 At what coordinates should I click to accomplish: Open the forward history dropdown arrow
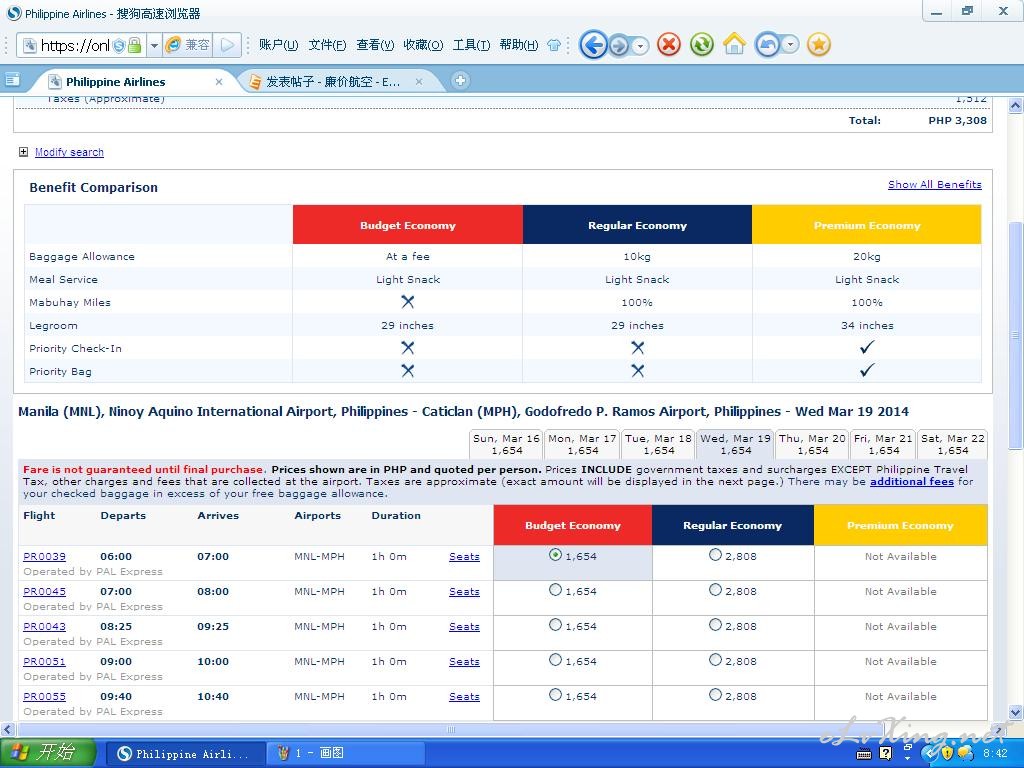(x=640, y=46)
